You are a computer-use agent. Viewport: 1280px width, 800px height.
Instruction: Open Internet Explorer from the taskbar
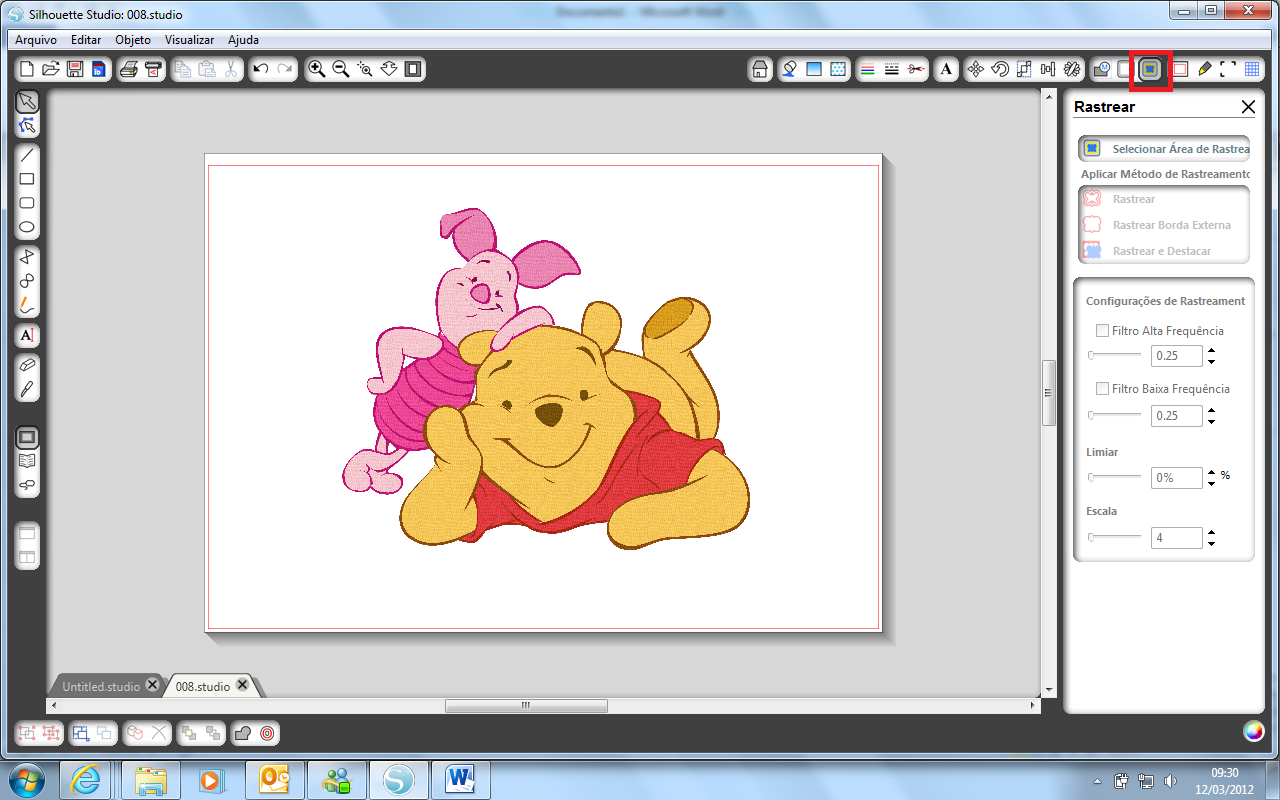click(86, 780)
